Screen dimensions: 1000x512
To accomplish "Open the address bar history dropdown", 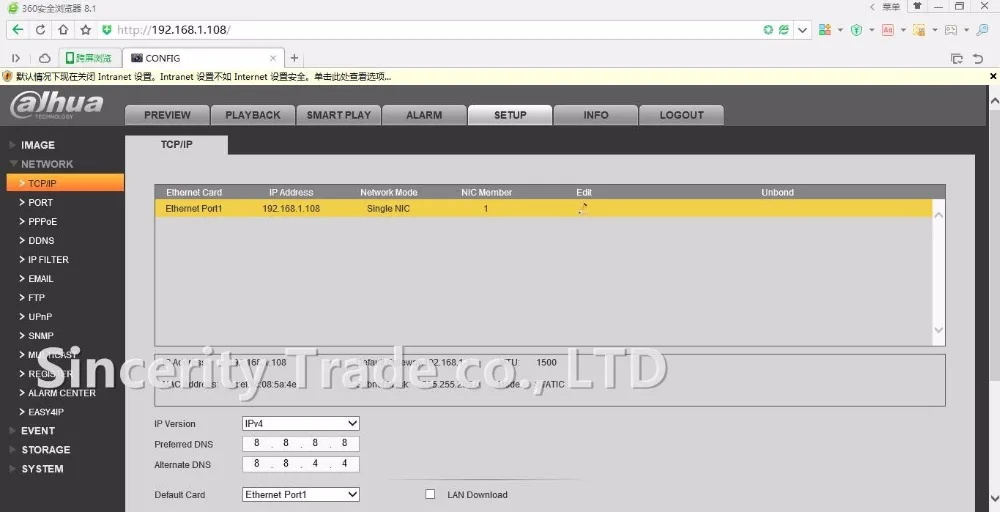I will (802, 30).
